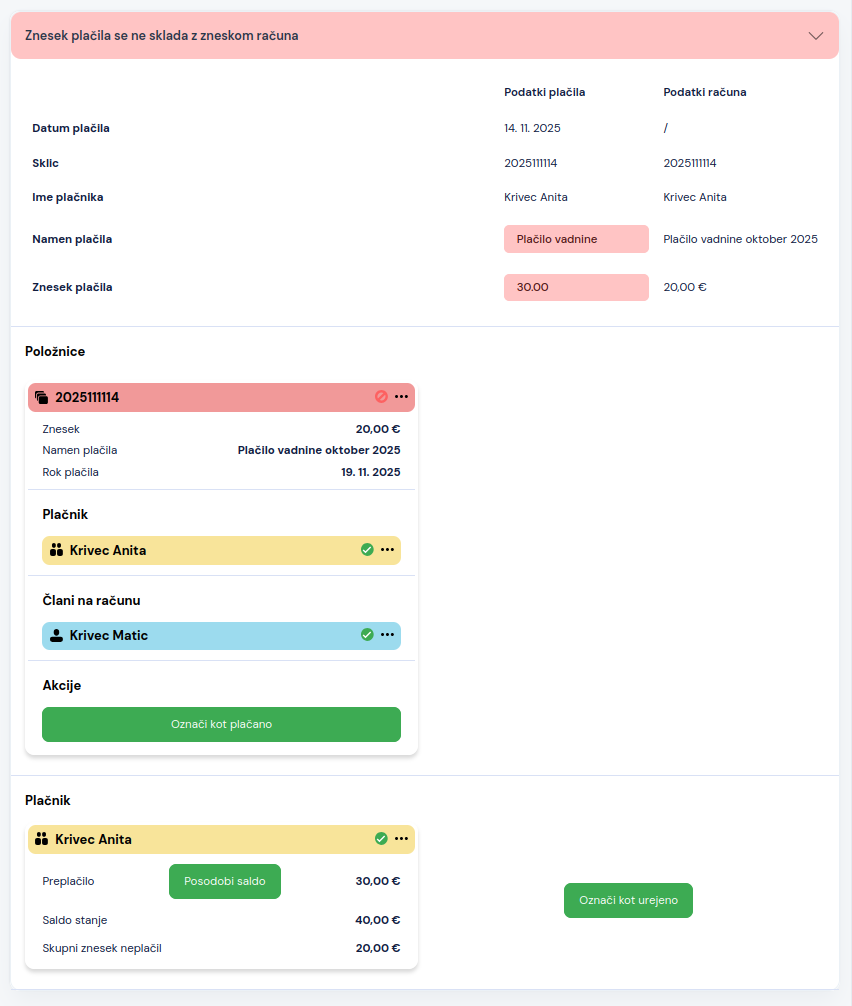Click green checkmark in bottom Plačnik card header
The height and width of the screenshot is (1006, 852).
coord(381,839)
